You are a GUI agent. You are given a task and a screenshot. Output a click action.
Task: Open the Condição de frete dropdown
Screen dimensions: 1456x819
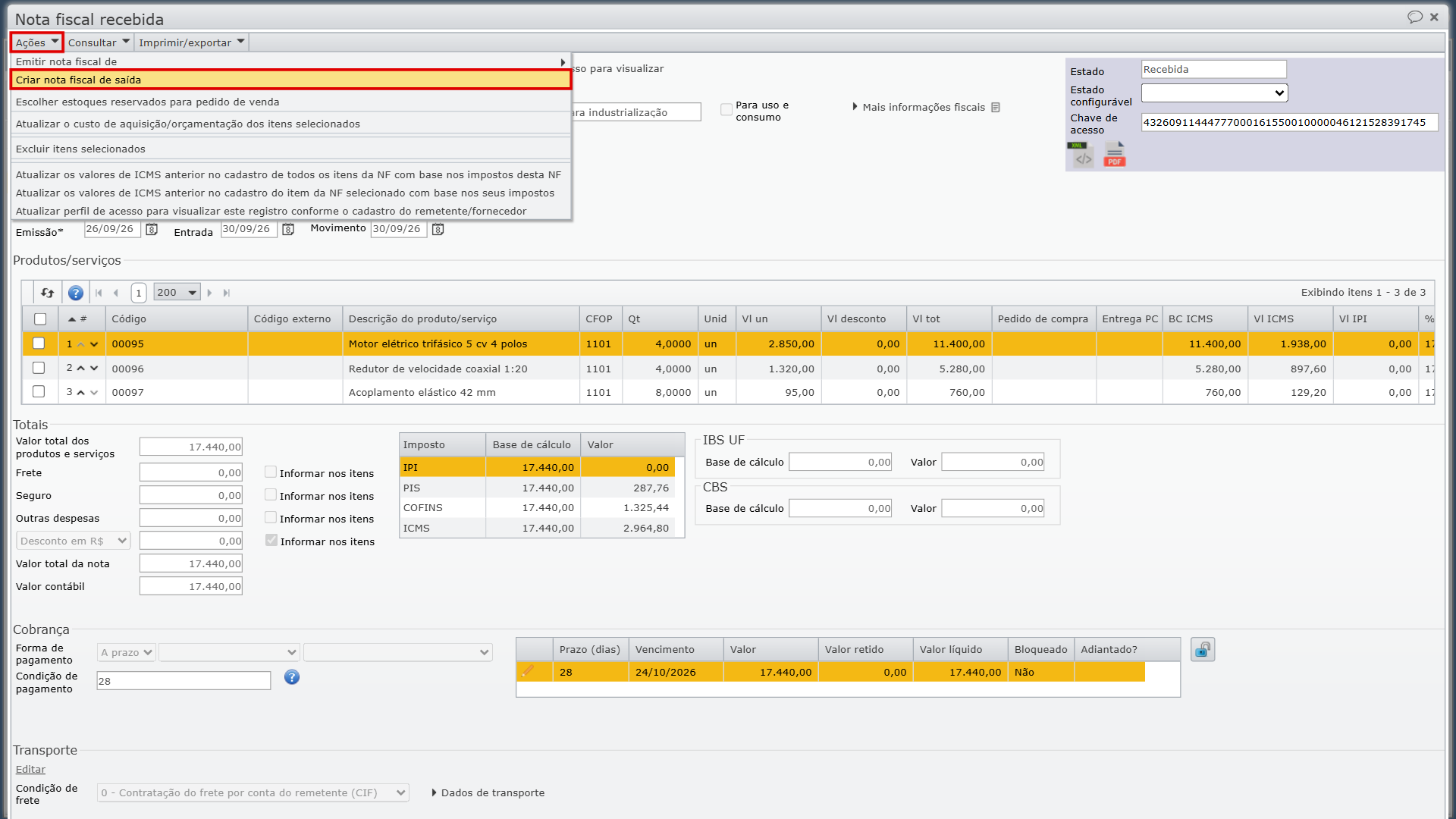(253, 792)
